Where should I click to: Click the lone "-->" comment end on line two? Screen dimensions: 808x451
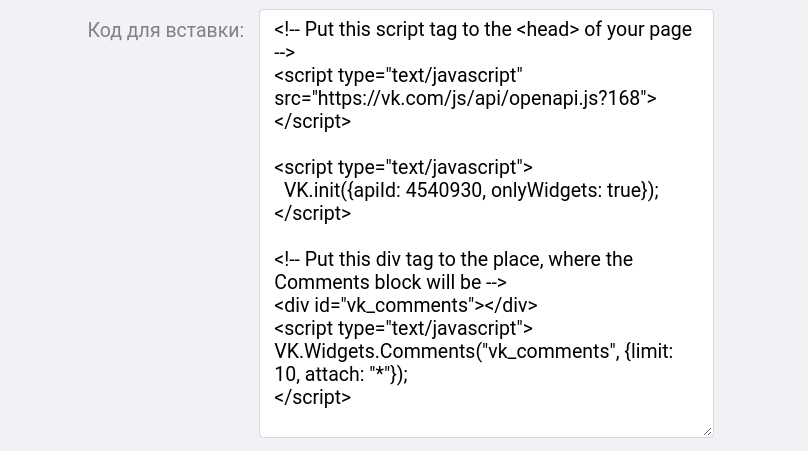point(284,52)
